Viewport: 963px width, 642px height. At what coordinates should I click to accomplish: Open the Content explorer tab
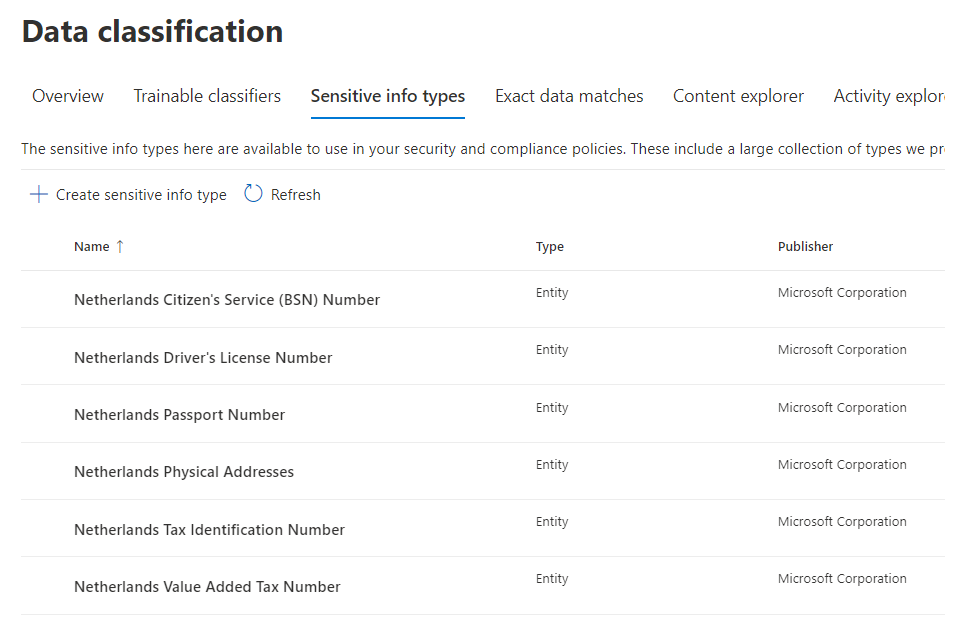738,96
